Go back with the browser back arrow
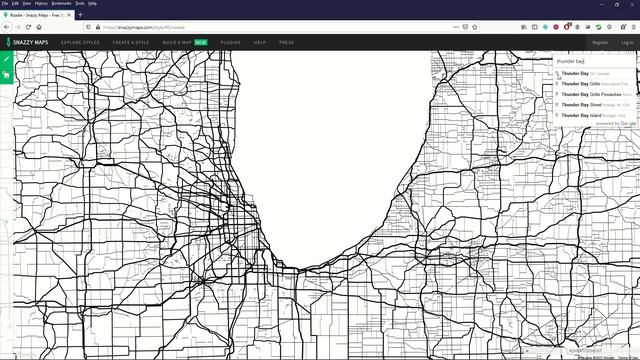The width and height of the screenshot is (640, 360). click(x=7, y=27)
